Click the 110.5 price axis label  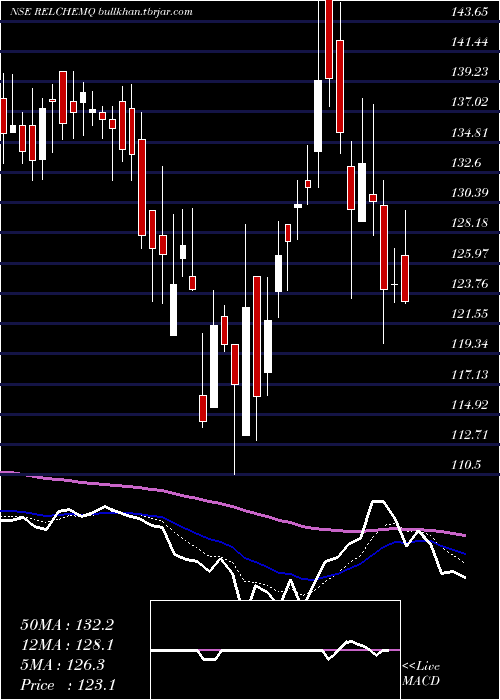(466, 465)
